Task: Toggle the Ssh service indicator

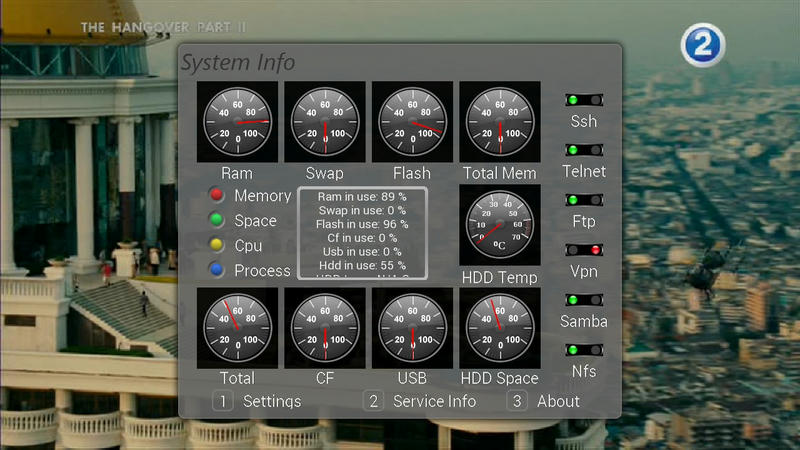Action: 584,100
